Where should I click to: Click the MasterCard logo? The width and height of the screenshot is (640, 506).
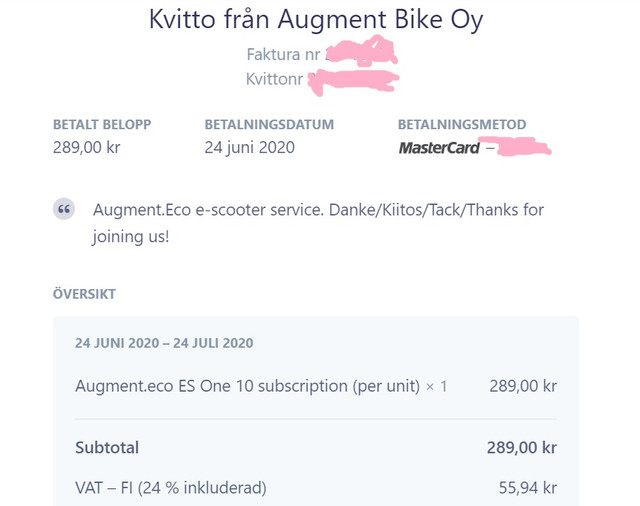coord(439,148)
